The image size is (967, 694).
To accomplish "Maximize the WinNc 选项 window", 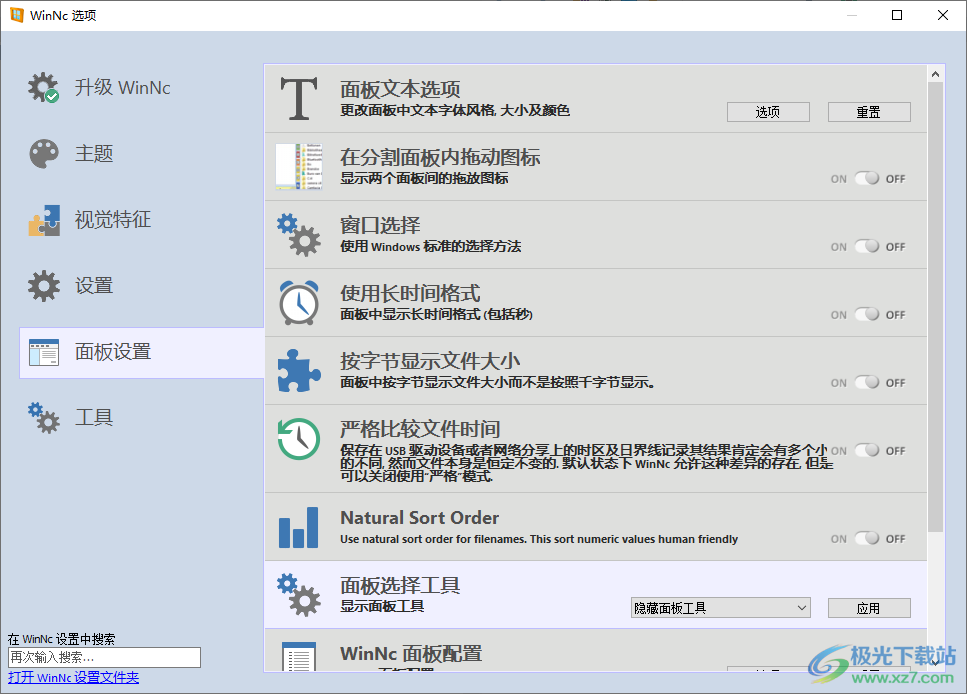I will coord(897,15).
